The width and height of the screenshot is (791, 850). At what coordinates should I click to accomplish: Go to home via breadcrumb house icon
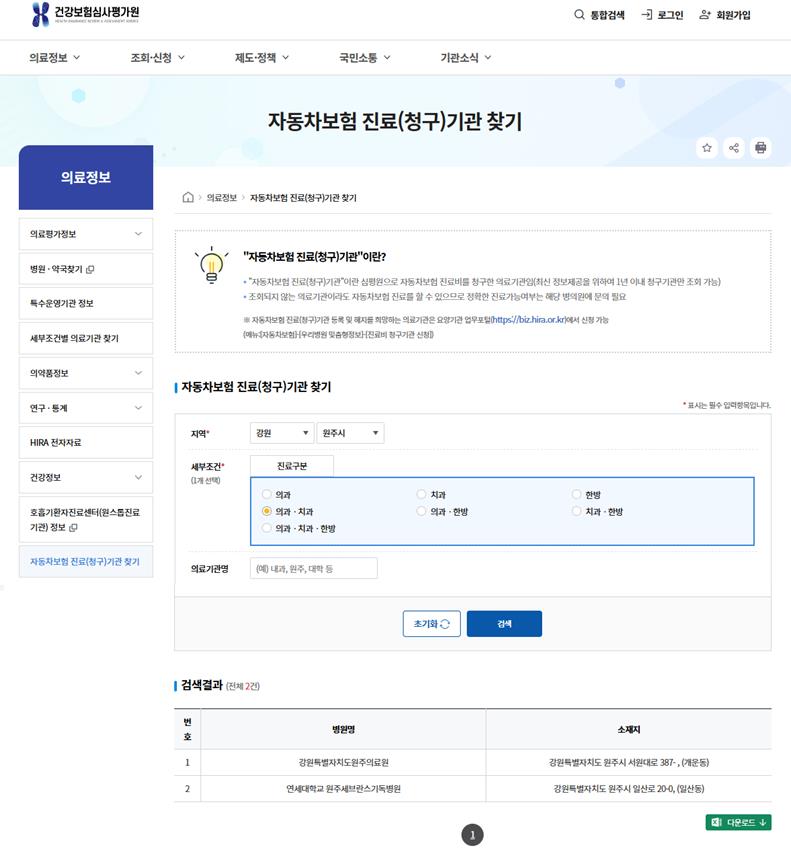188,198
